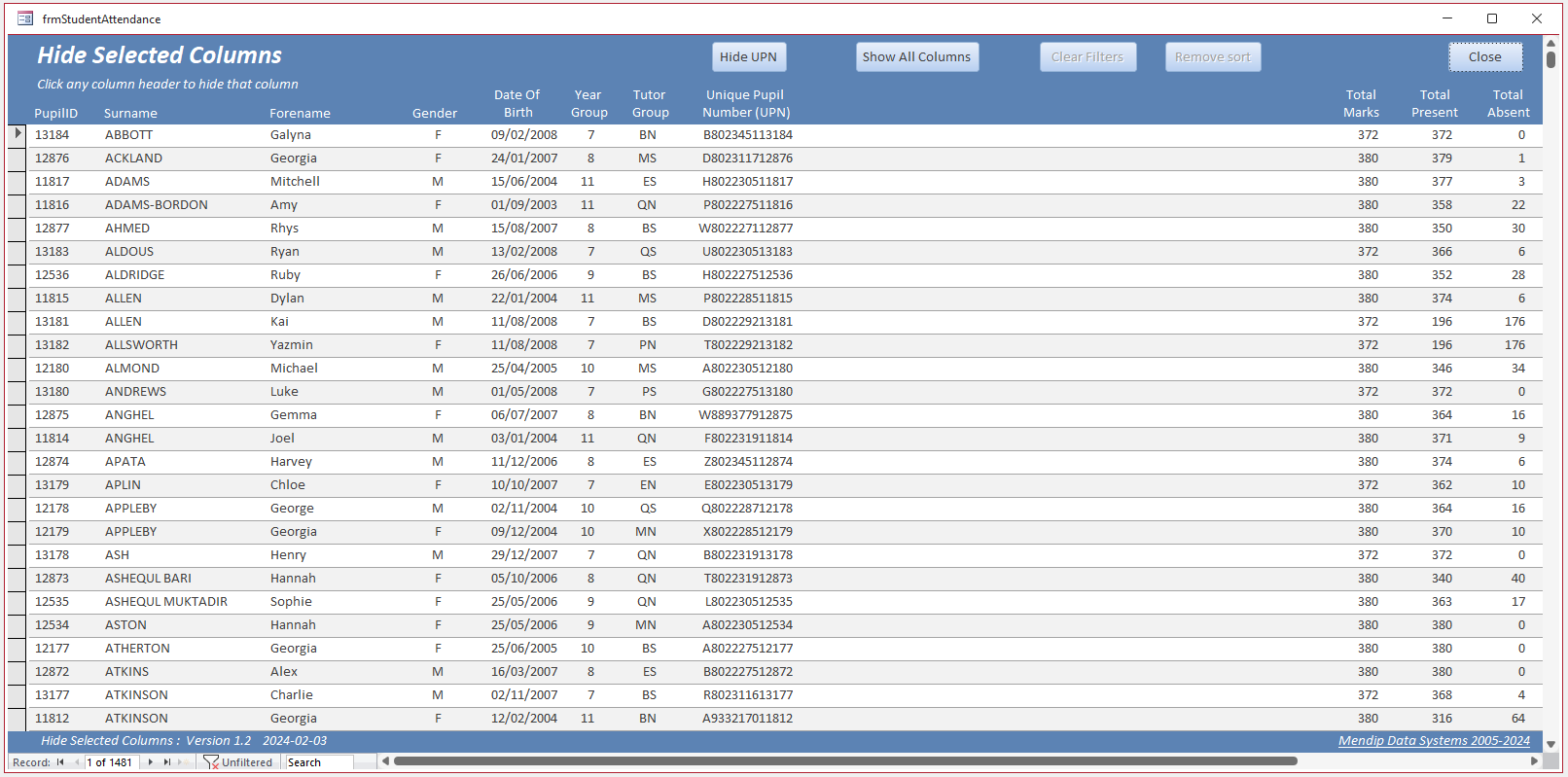Click the scroll left arrow of horizontal scrollbar
Image resolution: width=1568 pixels, height=777 pixels.
(386, 761)
